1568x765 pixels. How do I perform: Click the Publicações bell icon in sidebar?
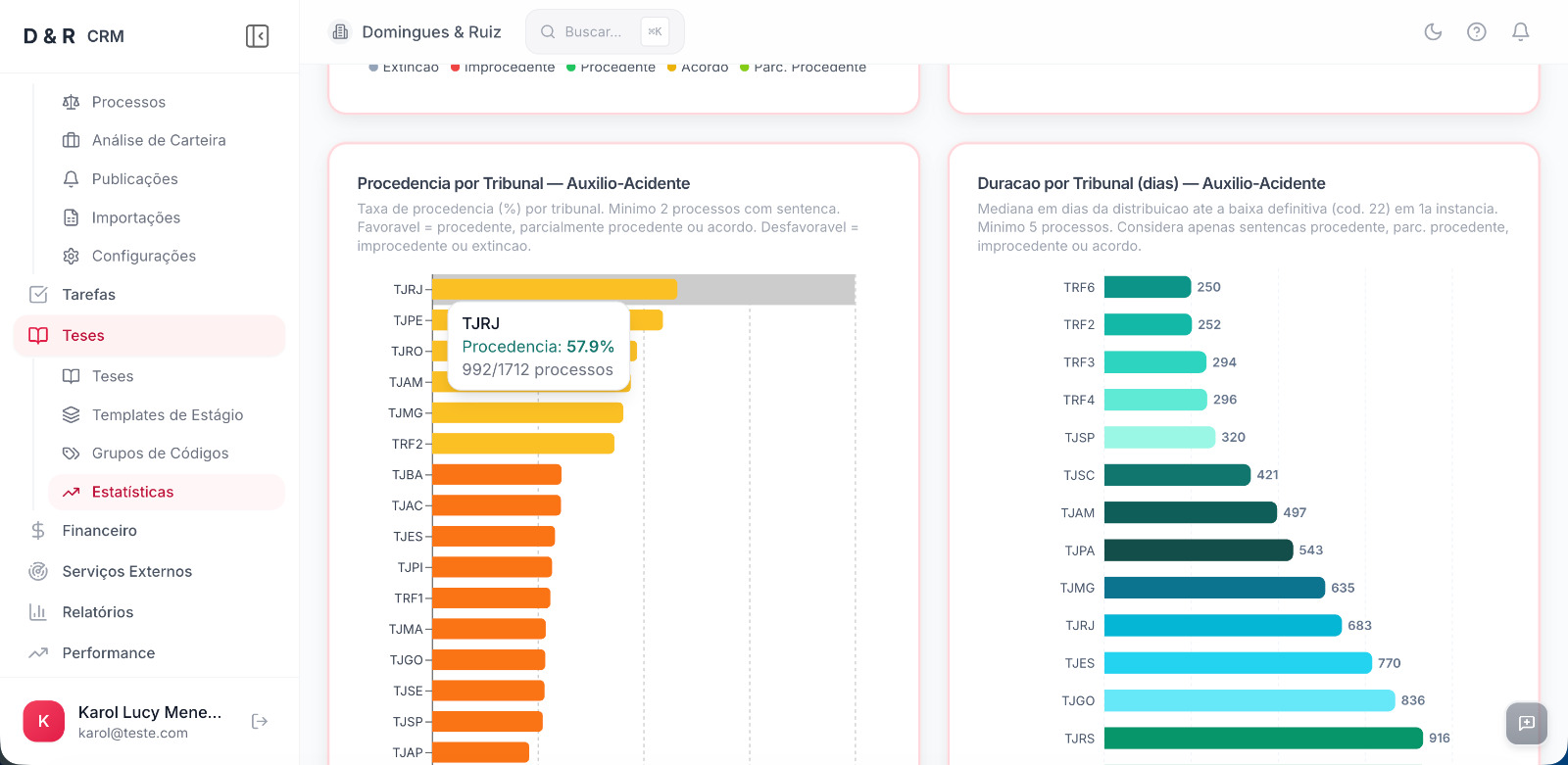(71, 179)
